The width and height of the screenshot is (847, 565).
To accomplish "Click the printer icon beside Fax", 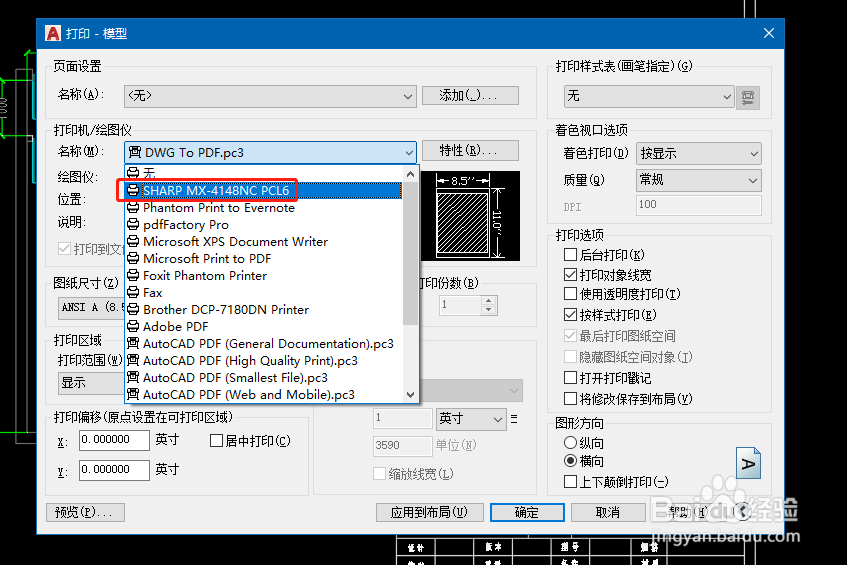I will point(133,293).
